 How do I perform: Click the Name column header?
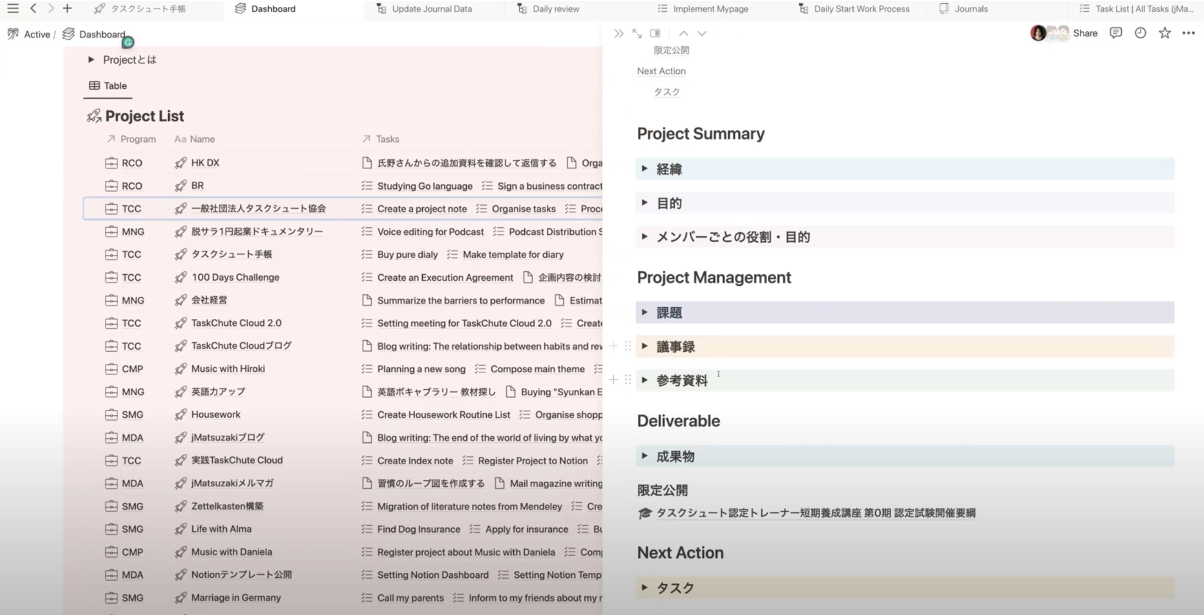[195, 139]
